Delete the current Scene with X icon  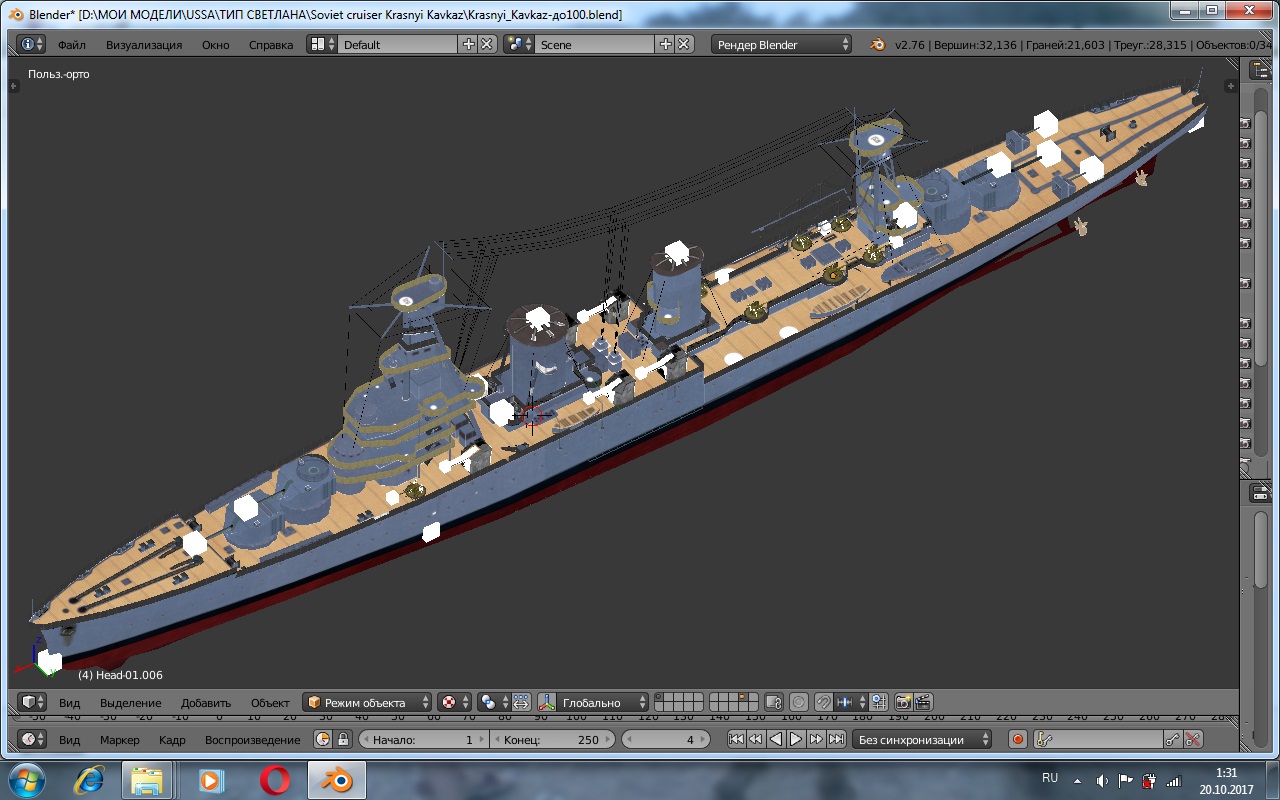[684, 45]
